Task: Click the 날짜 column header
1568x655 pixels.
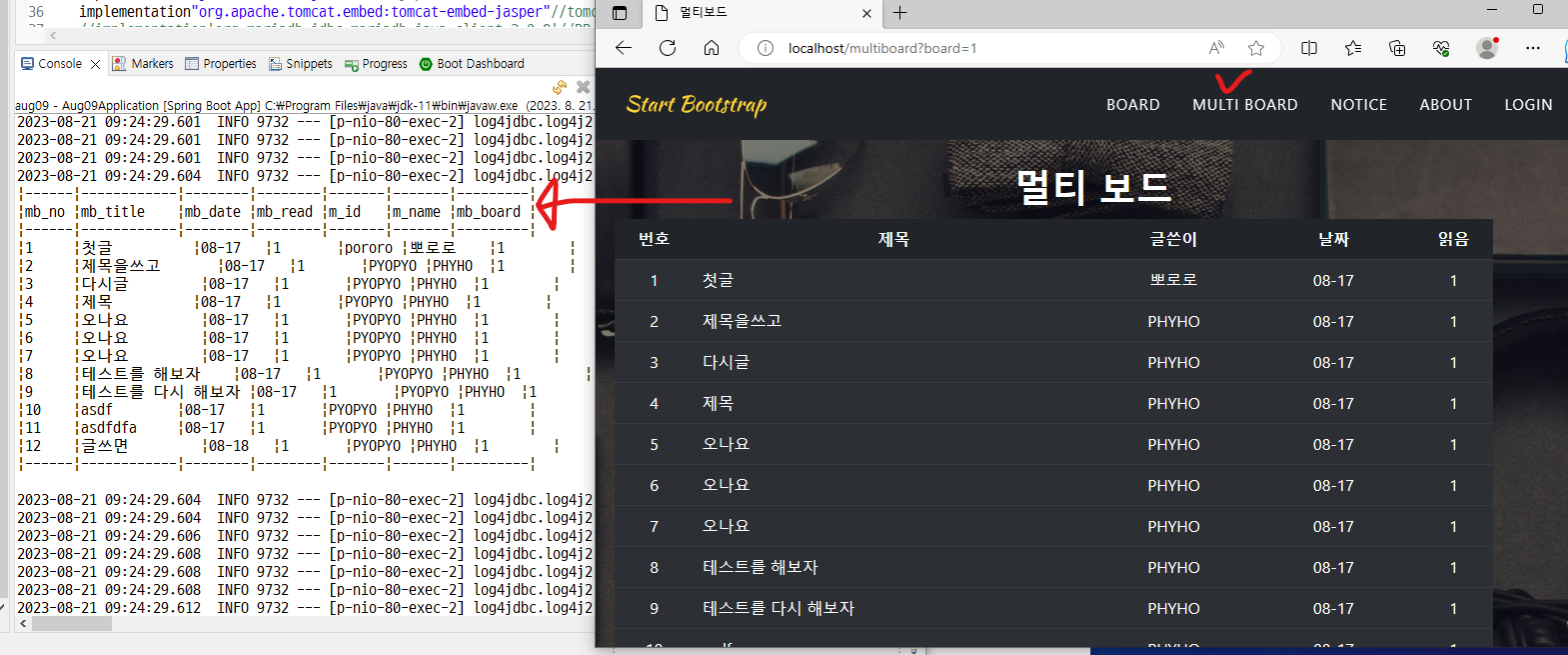Action: tap(1333, 239)
